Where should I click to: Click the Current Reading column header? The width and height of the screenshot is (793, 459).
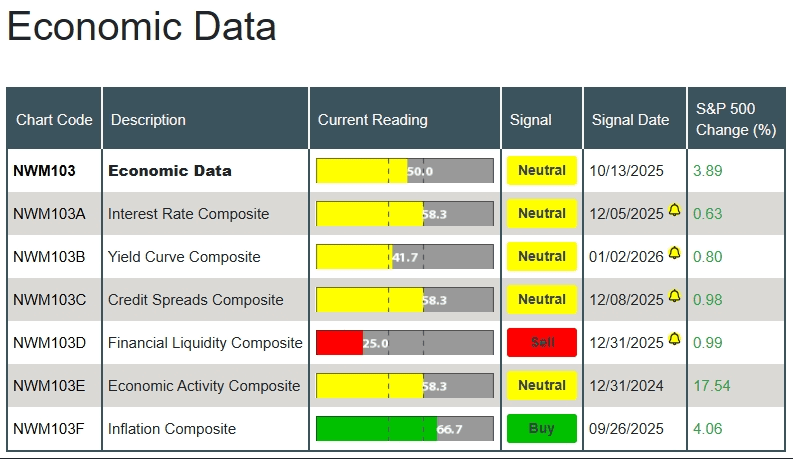[372, 120]
